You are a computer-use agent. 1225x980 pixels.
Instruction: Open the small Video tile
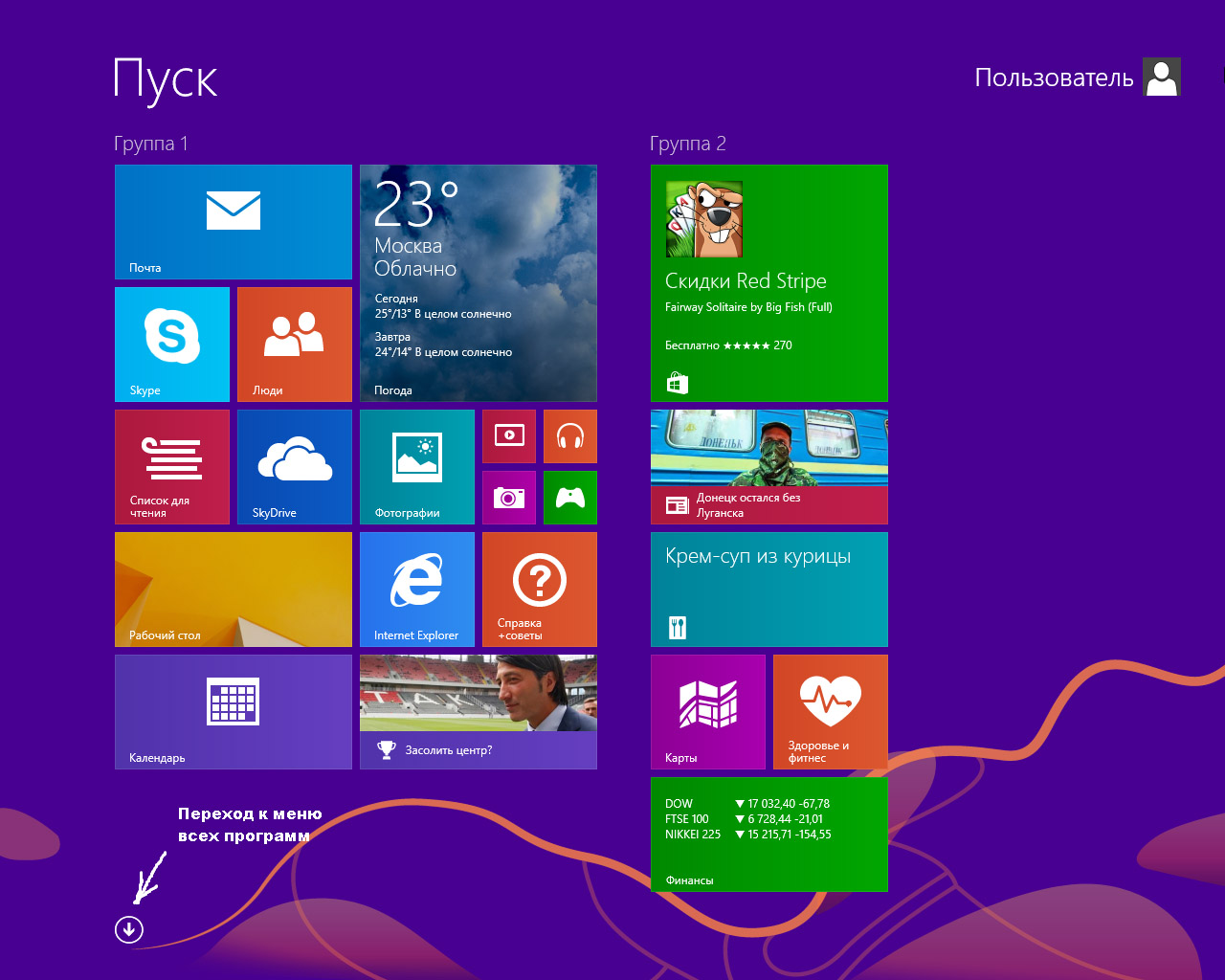pyautogui.click(x=509, y=436)
